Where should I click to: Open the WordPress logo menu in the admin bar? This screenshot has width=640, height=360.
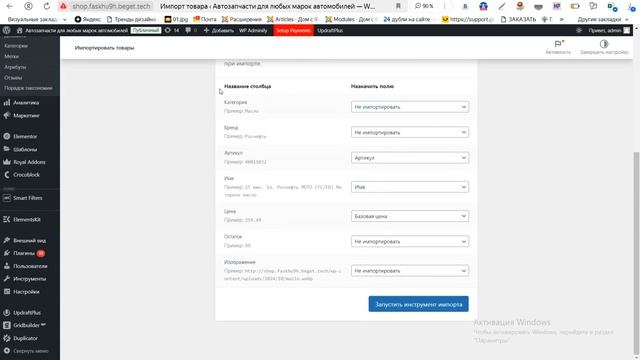click(7, 30)
